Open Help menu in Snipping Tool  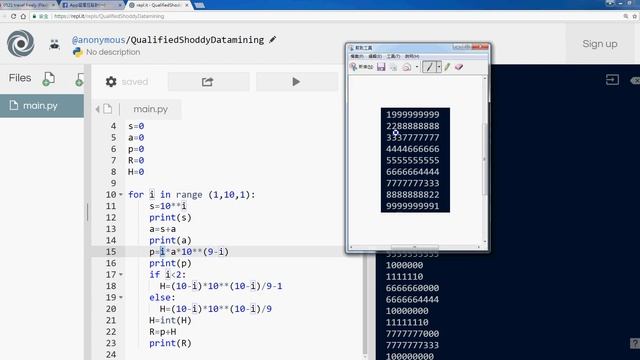coord(411,56)
